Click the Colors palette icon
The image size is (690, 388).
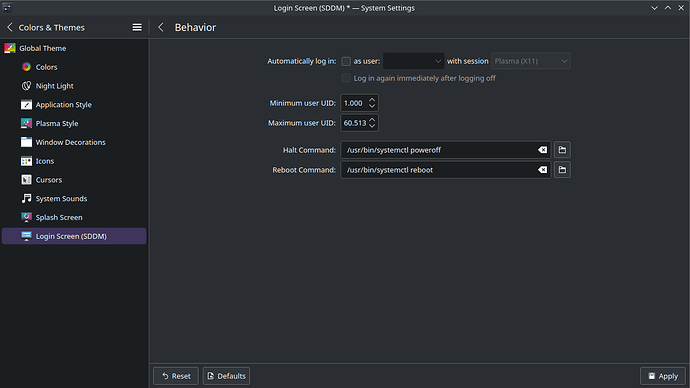pyautogui.click(x=26, y=67)
